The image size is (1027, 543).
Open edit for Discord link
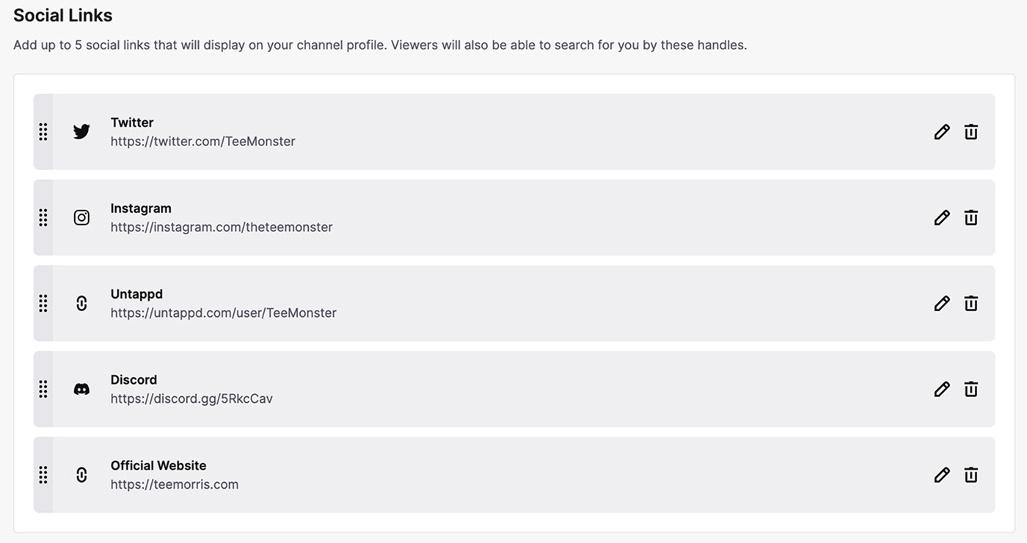941,390
